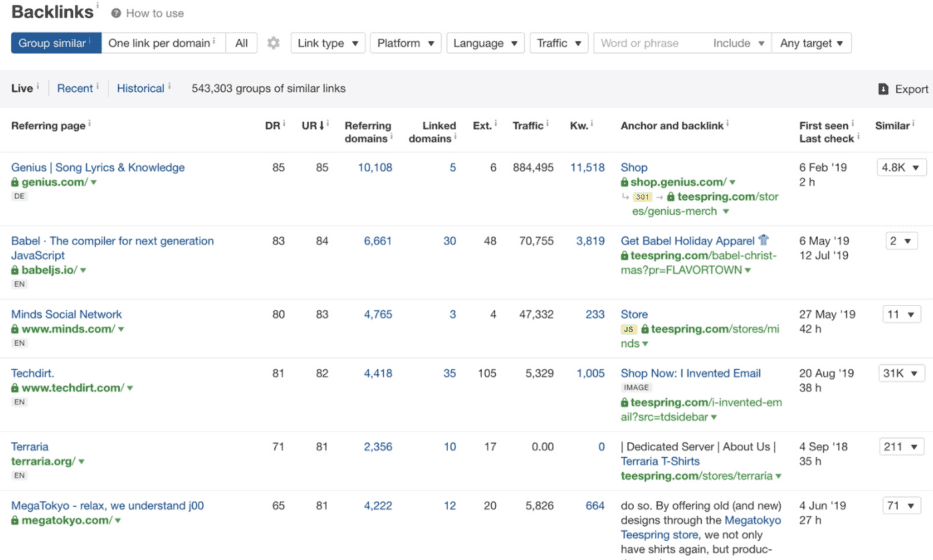Switch to the Recent tab
Screen dimensions: 933x560
(x=75, y=88)
